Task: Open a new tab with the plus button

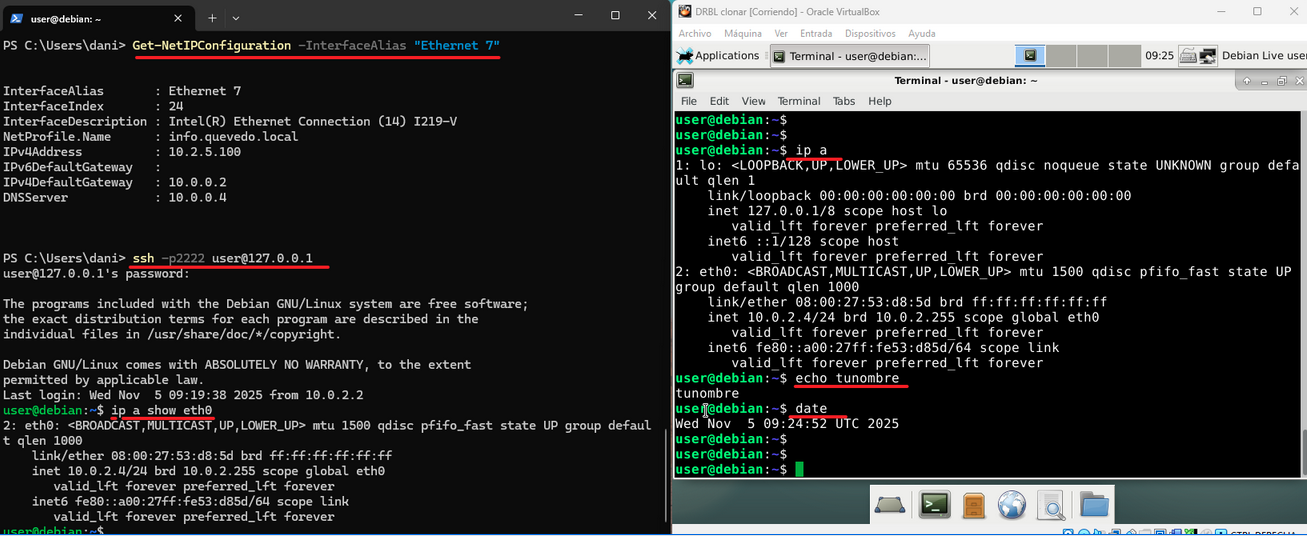Action: coord(212,18)
